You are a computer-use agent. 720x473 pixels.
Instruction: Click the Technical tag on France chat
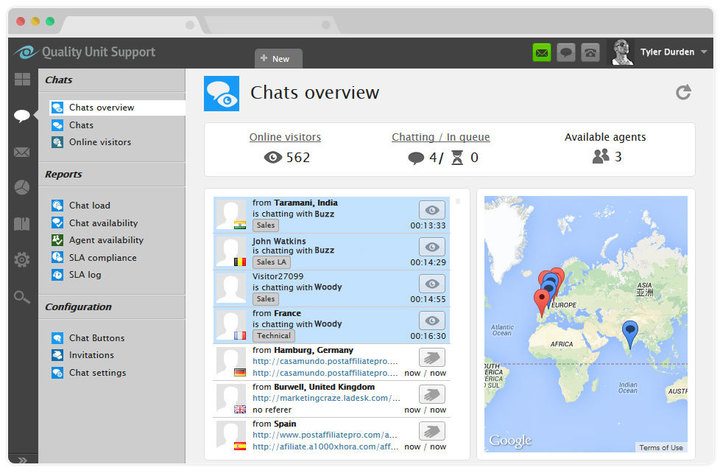[x=274, y=336]
